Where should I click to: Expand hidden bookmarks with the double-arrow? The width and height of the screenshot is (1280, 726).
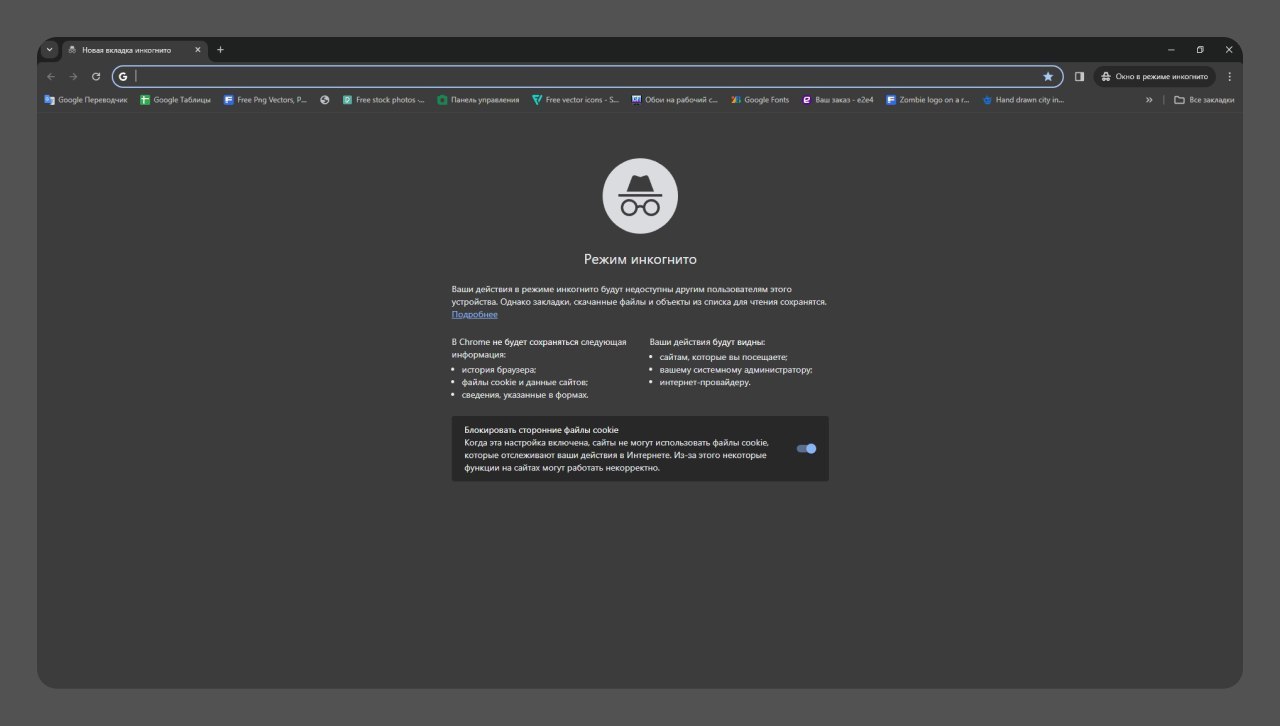coord(1150,99)
